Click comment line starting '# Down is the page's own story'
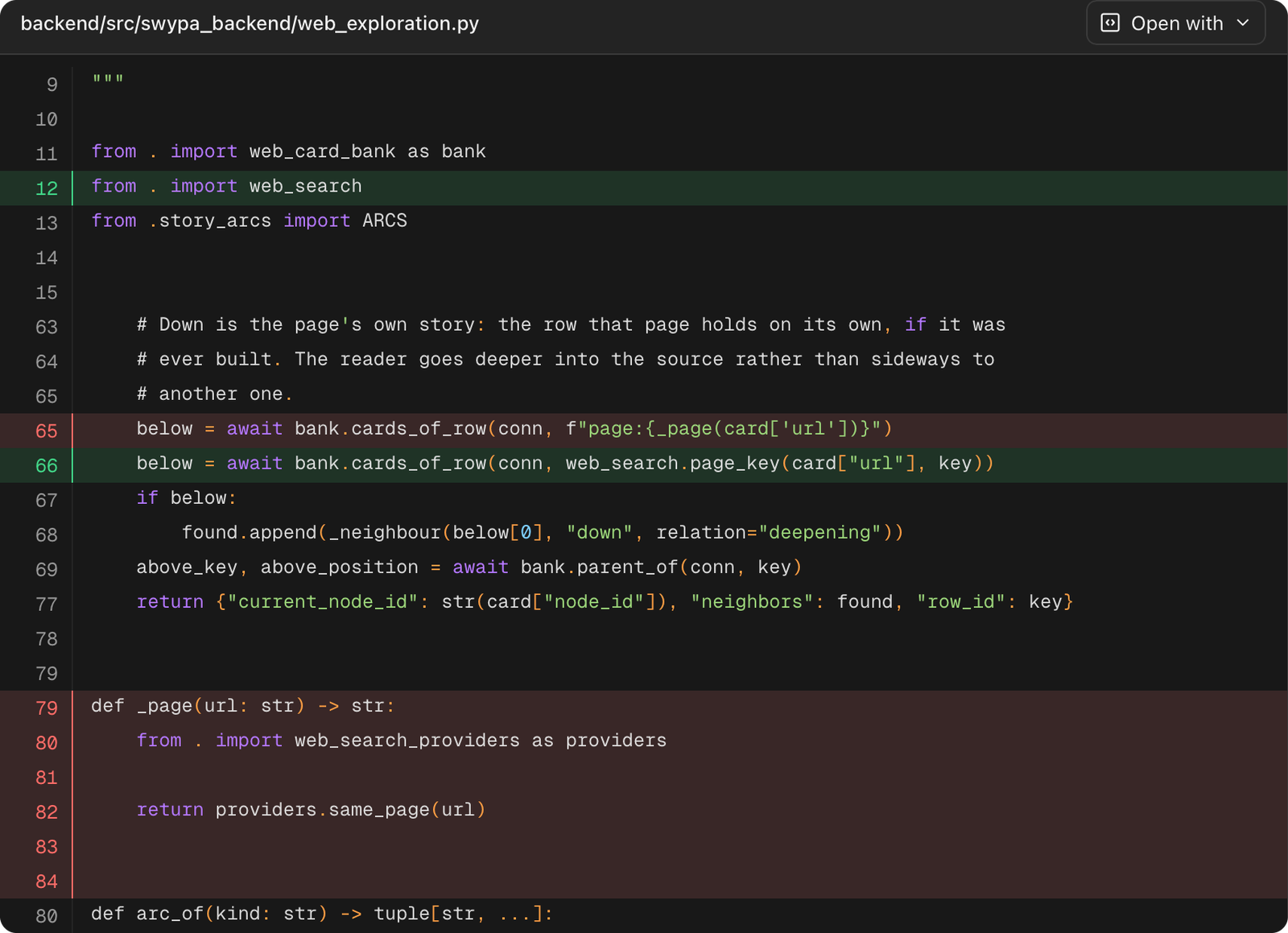This screenshot has height=933, width=1288. pyautogui.click(x=571, y=324)
